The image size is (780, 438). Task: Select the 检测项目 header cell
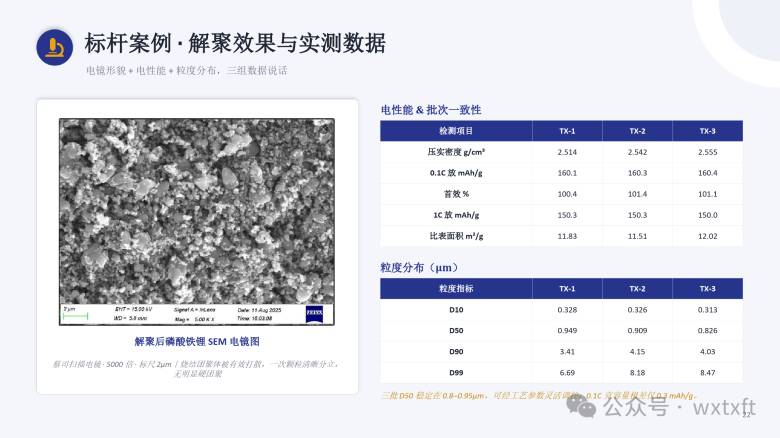[x=456, y=131]
